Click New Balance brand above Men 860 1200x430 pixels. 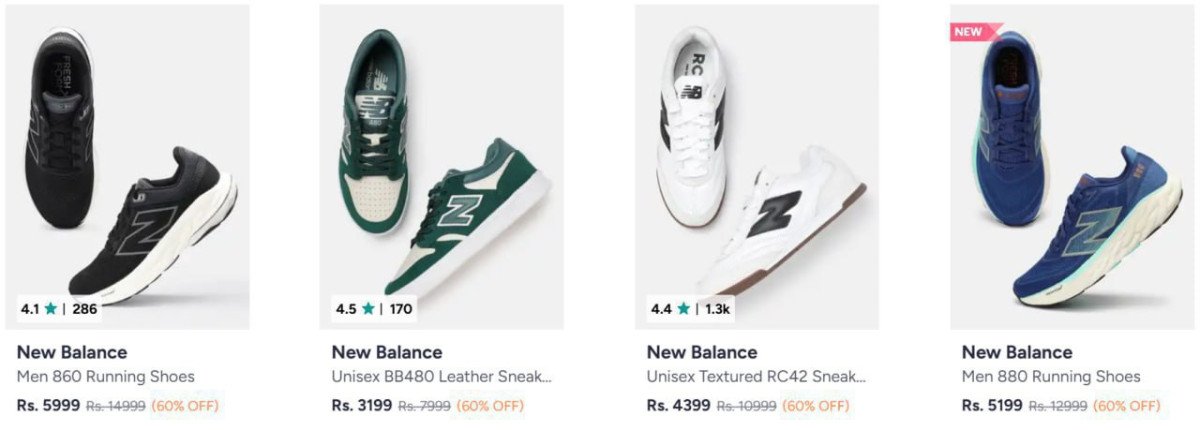point(72,352)
